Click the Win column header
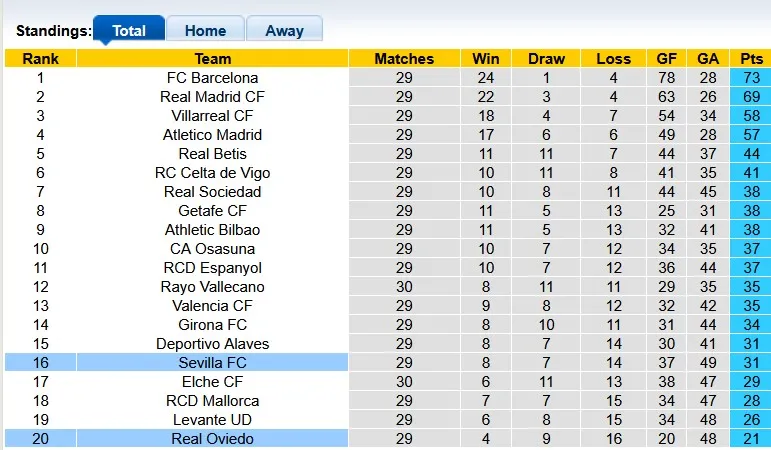Screen dimensions: 771x450 (x=486, y=59)
